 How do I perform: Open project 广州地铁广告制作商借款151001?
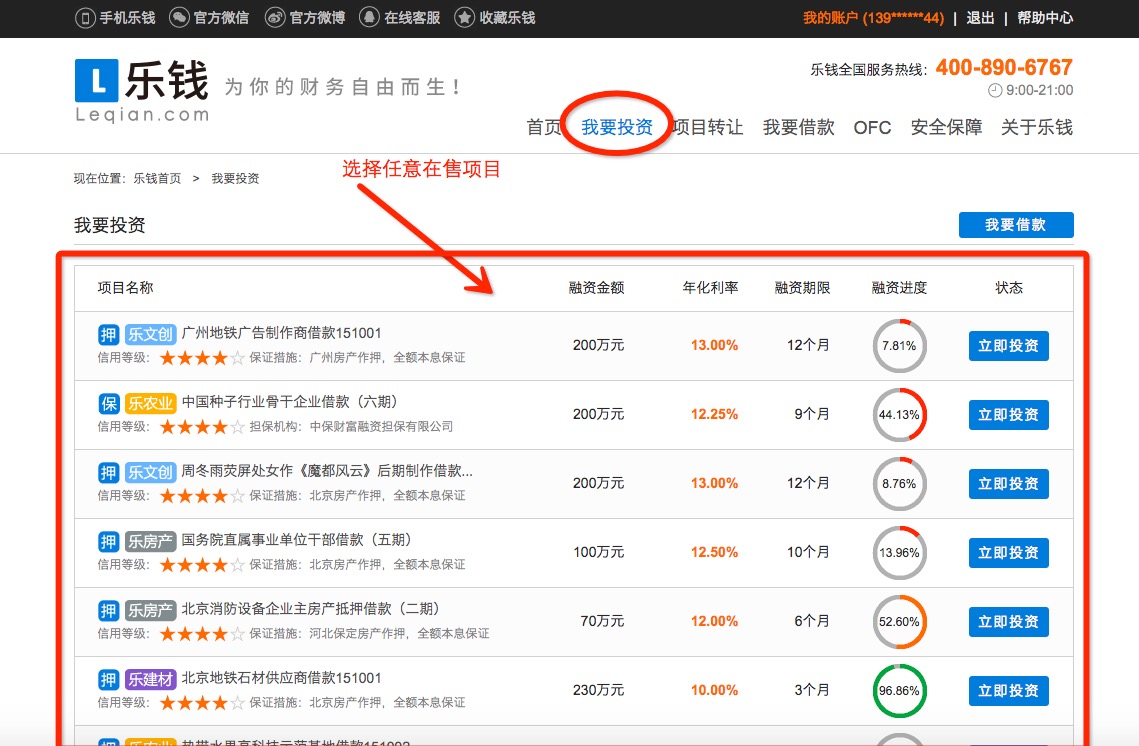tap(281, 333)
